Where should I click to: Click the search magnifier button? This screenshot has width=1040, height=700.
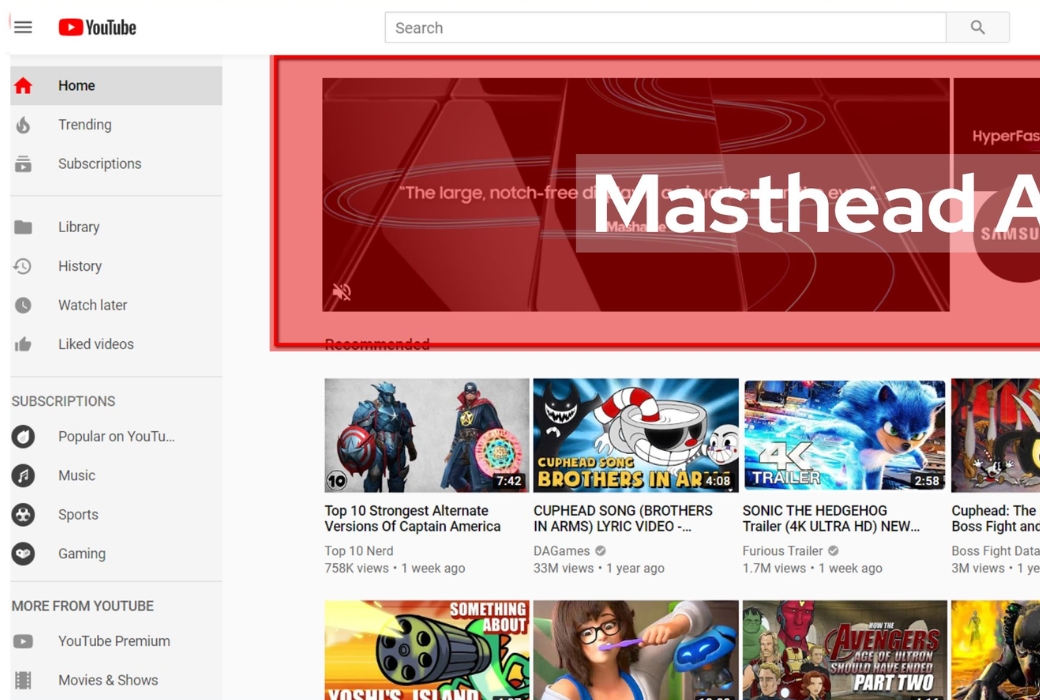tap(978, 27)
